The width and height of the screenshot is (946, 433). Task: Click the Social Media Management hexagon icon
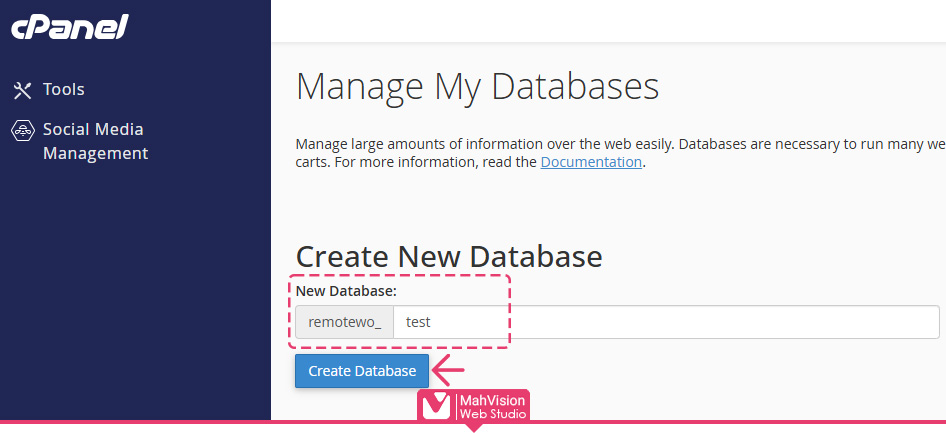click(x=22, y=131)
